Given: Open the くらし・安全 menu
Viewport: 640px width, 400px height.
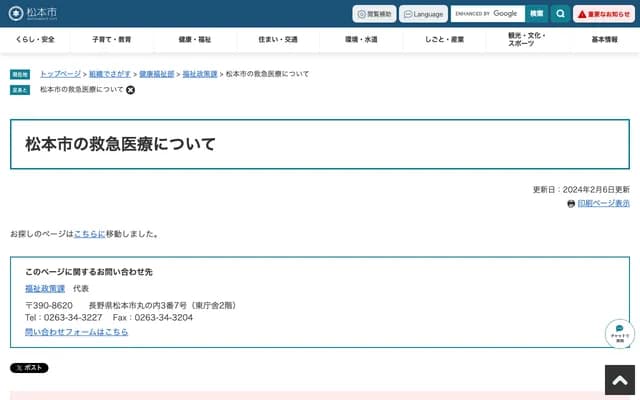Looking at the screenshot, I should [x=35, y=40].
